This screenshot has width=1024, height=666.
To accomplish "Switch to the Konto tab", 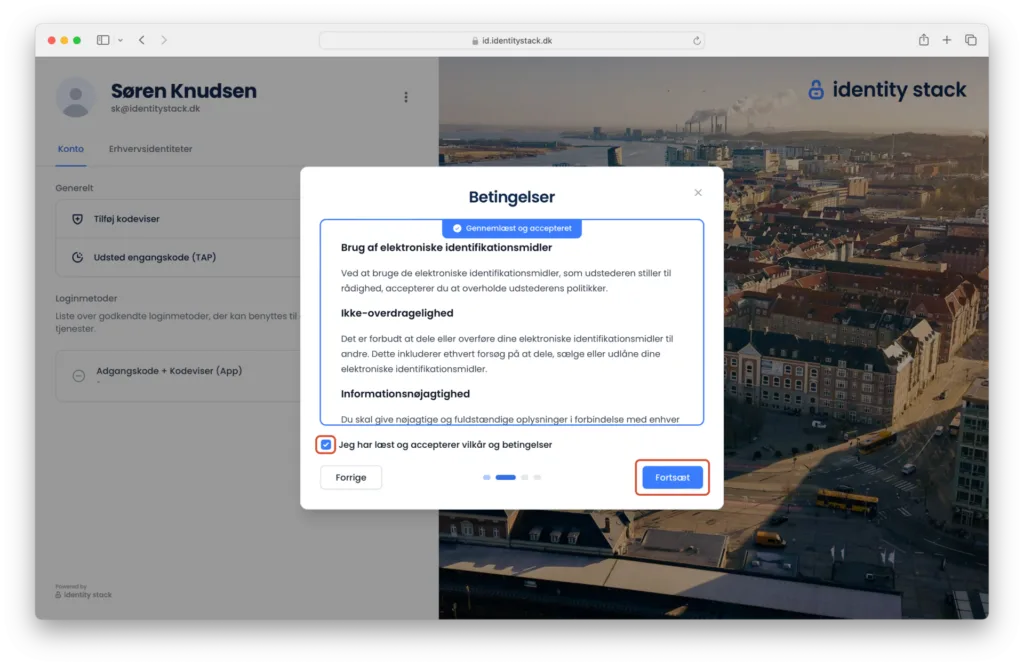I will point(71,149).
